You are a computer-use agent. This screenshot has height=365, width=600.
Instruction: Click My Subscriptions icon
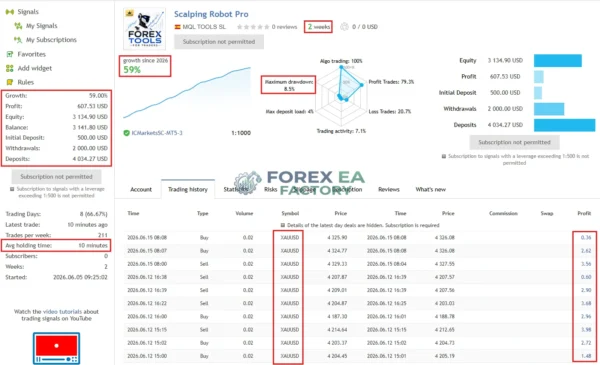click(x=18, y=40)
